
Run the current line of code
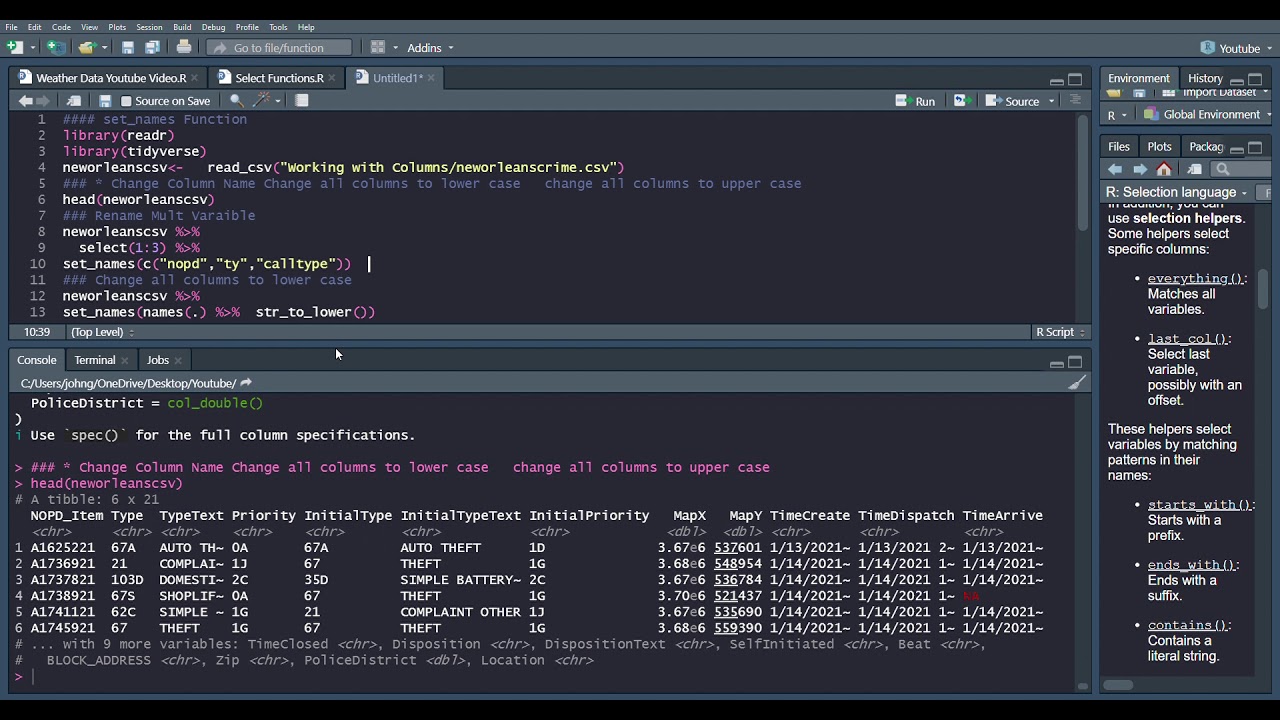click(x=915, y=101)
